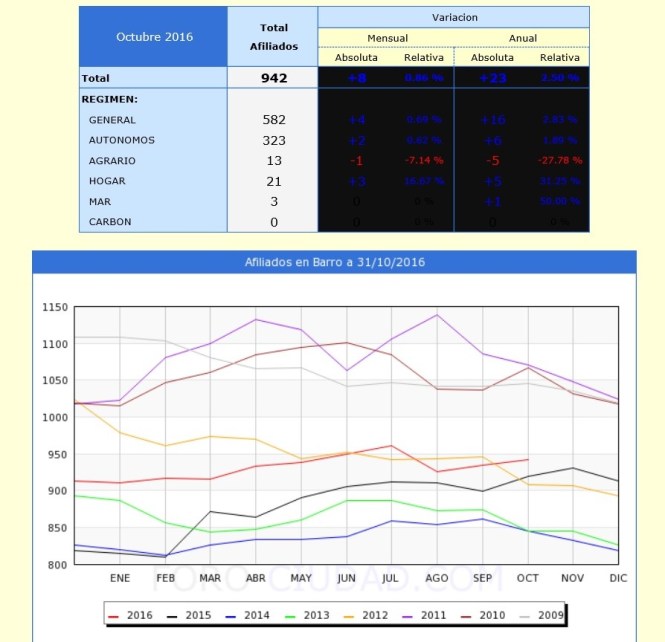
Task: Select the Variacion header
Action: (x=454, y=17)
